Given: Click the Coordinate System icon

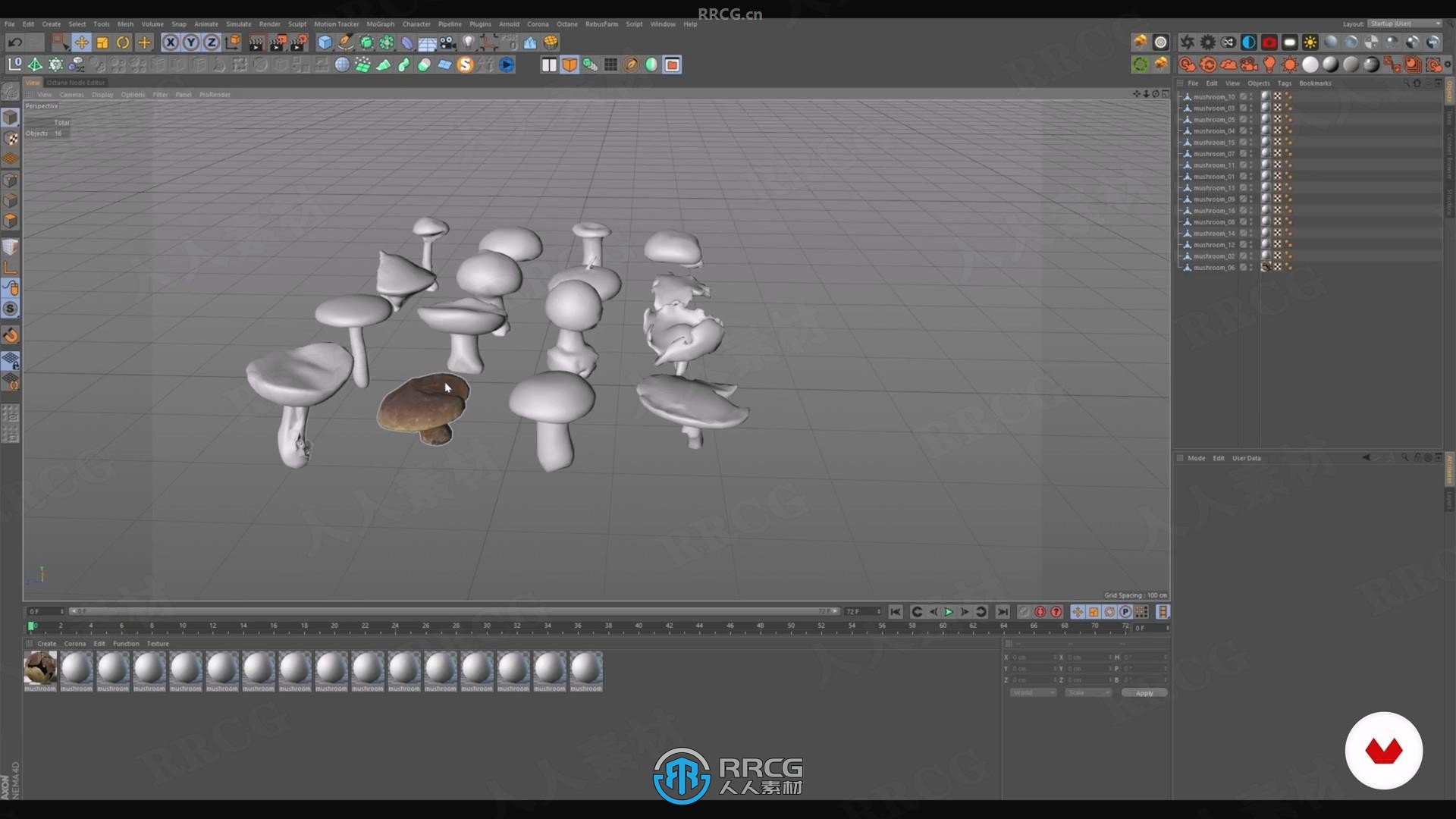Looking at the screenshot, I should click(x=233, y=42).
